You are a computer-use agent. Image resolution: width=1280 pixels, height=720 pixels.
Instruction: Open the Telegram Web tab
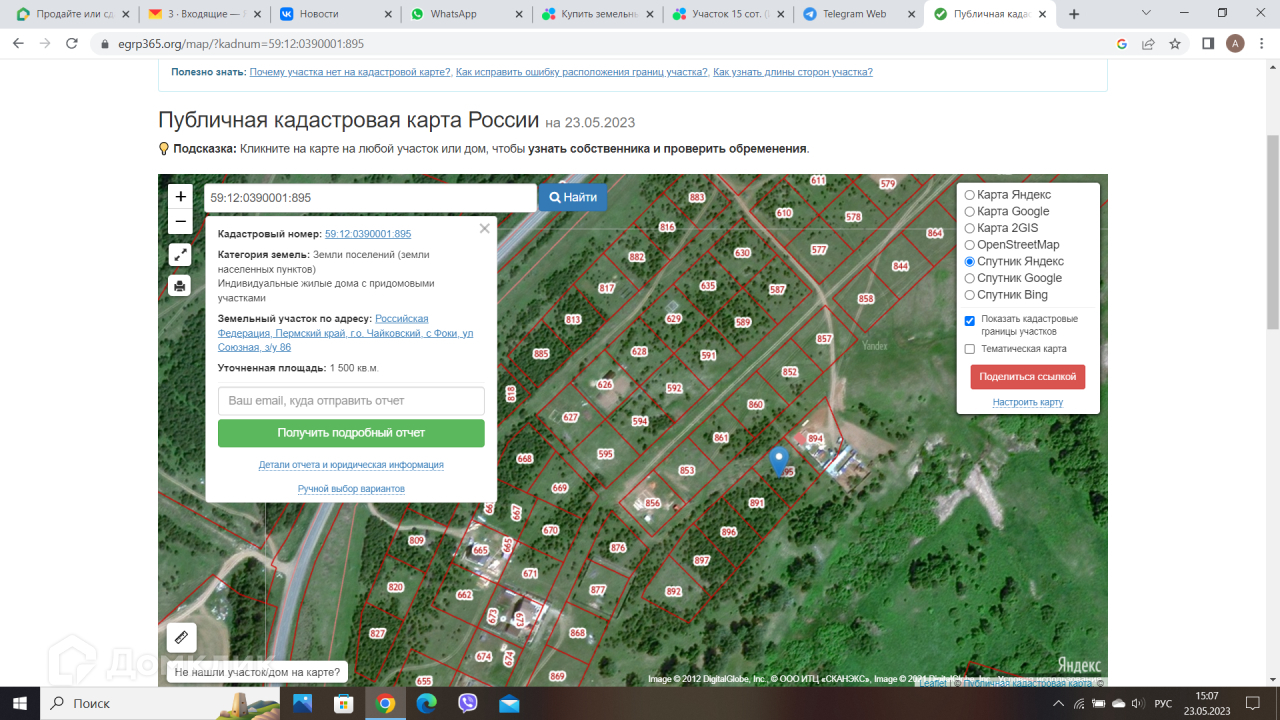(853, 14)
